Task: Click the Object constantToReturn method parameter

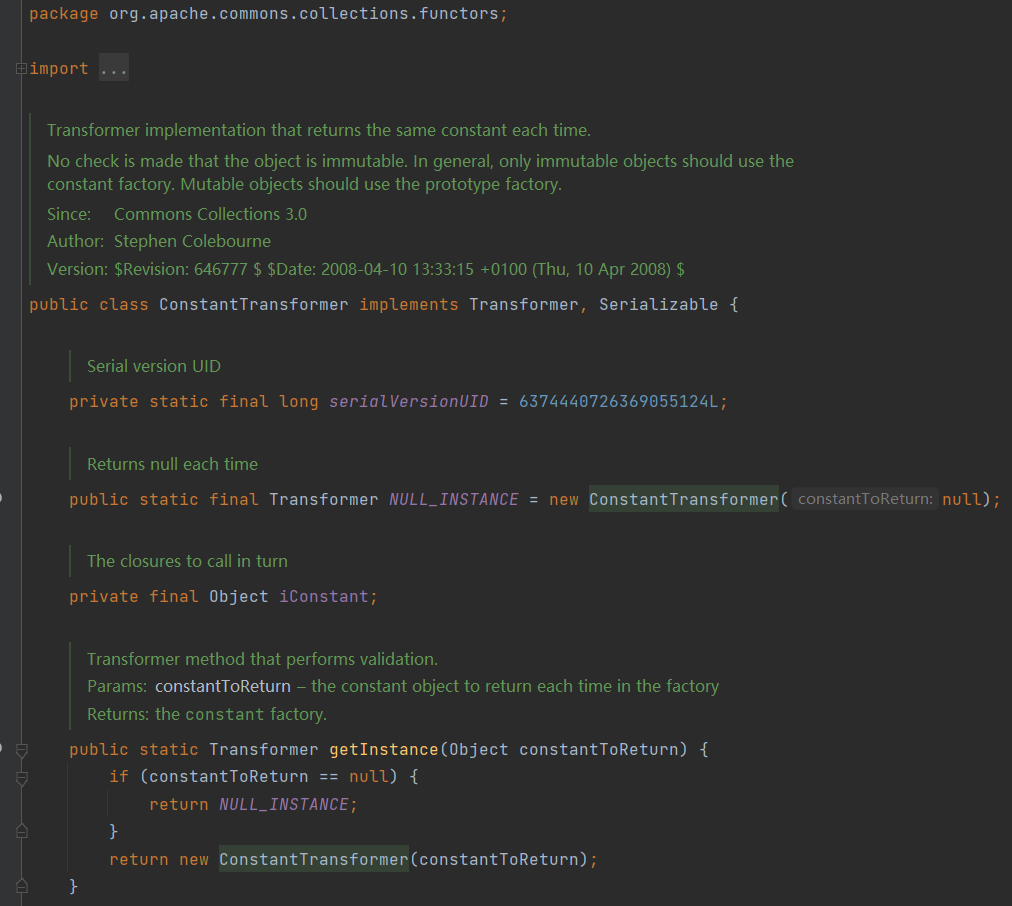Action: [563, 749]
